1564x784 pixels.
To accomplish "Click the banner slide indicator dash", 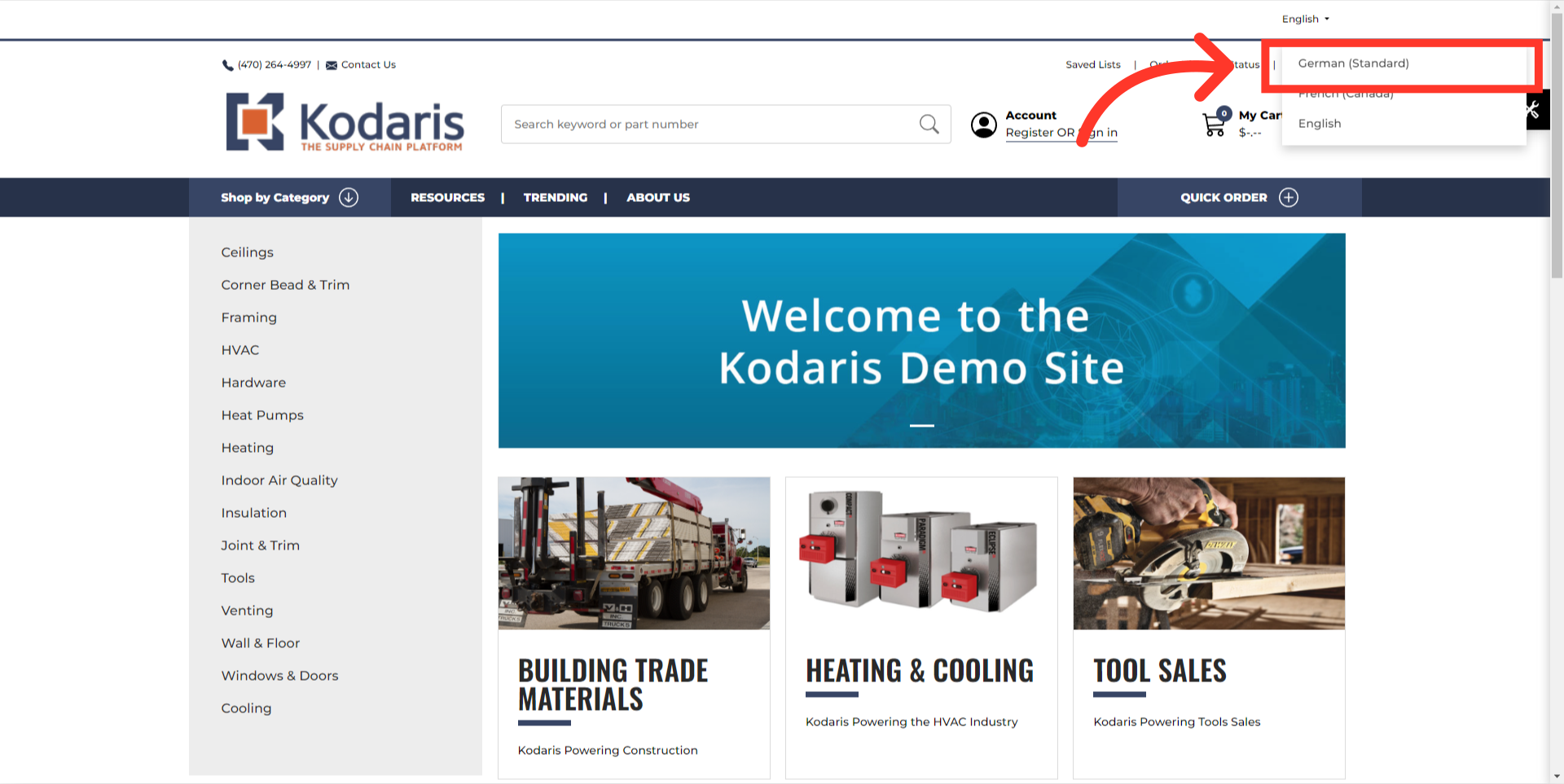I will [x=921, y=425].
